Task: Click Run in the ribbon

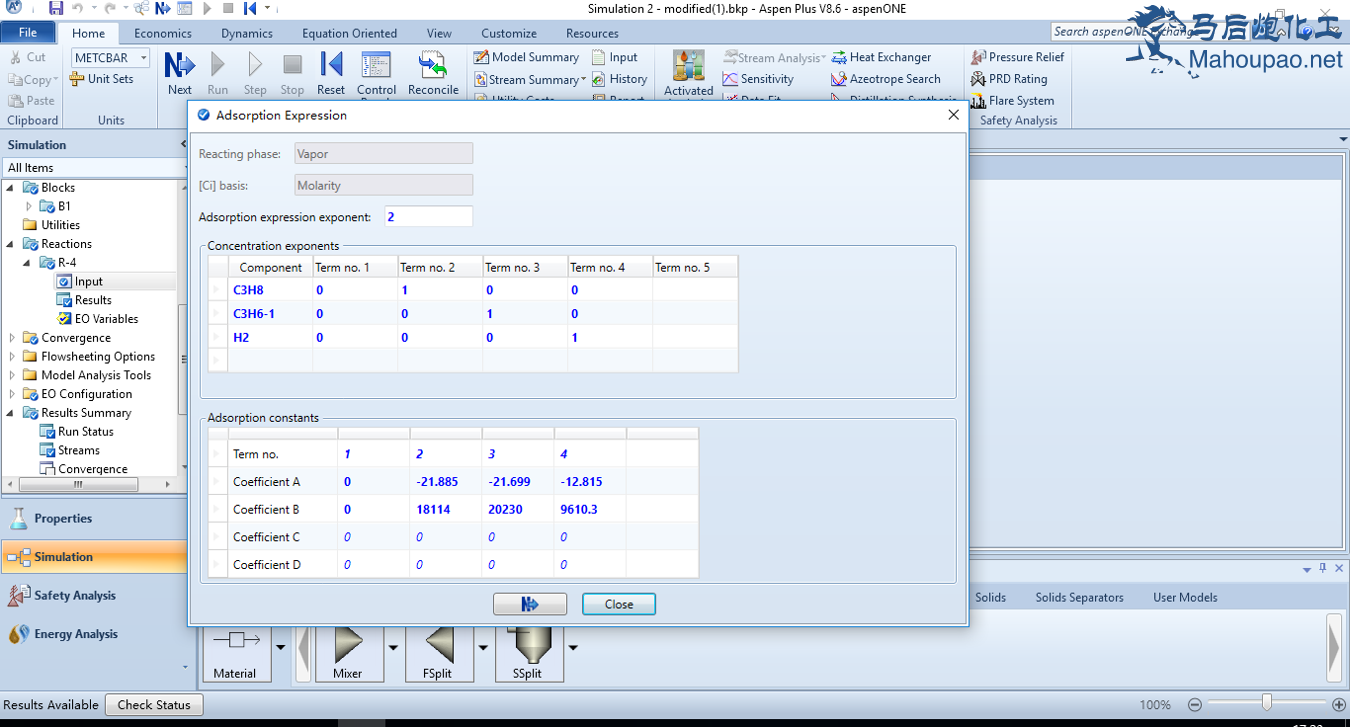Action: pos(217,73)
